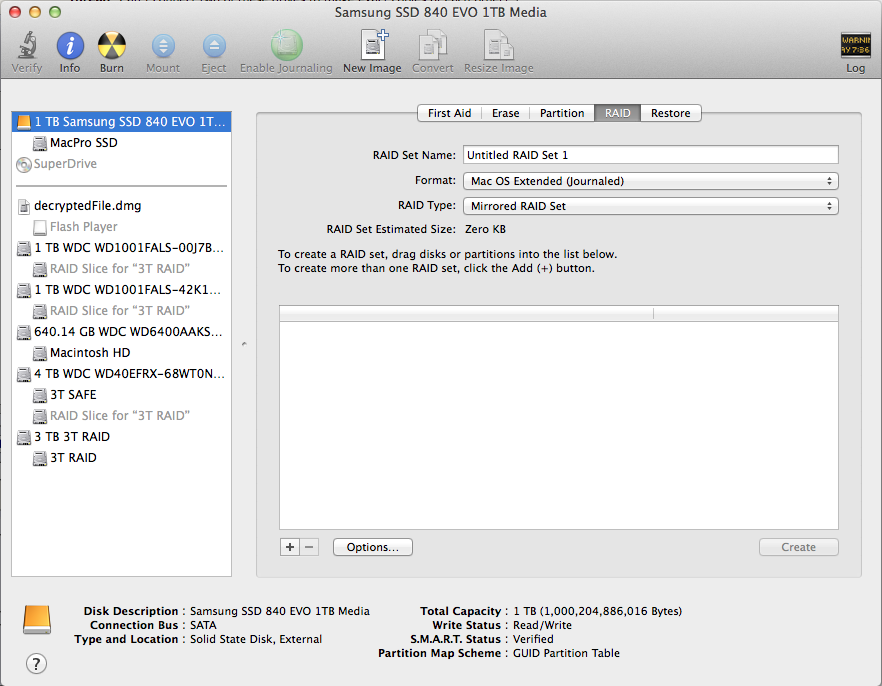Click the remove (−) RAID set button
Image resolution: width=882 pixels, height=686 pixels.
click(x=309, y=547)
